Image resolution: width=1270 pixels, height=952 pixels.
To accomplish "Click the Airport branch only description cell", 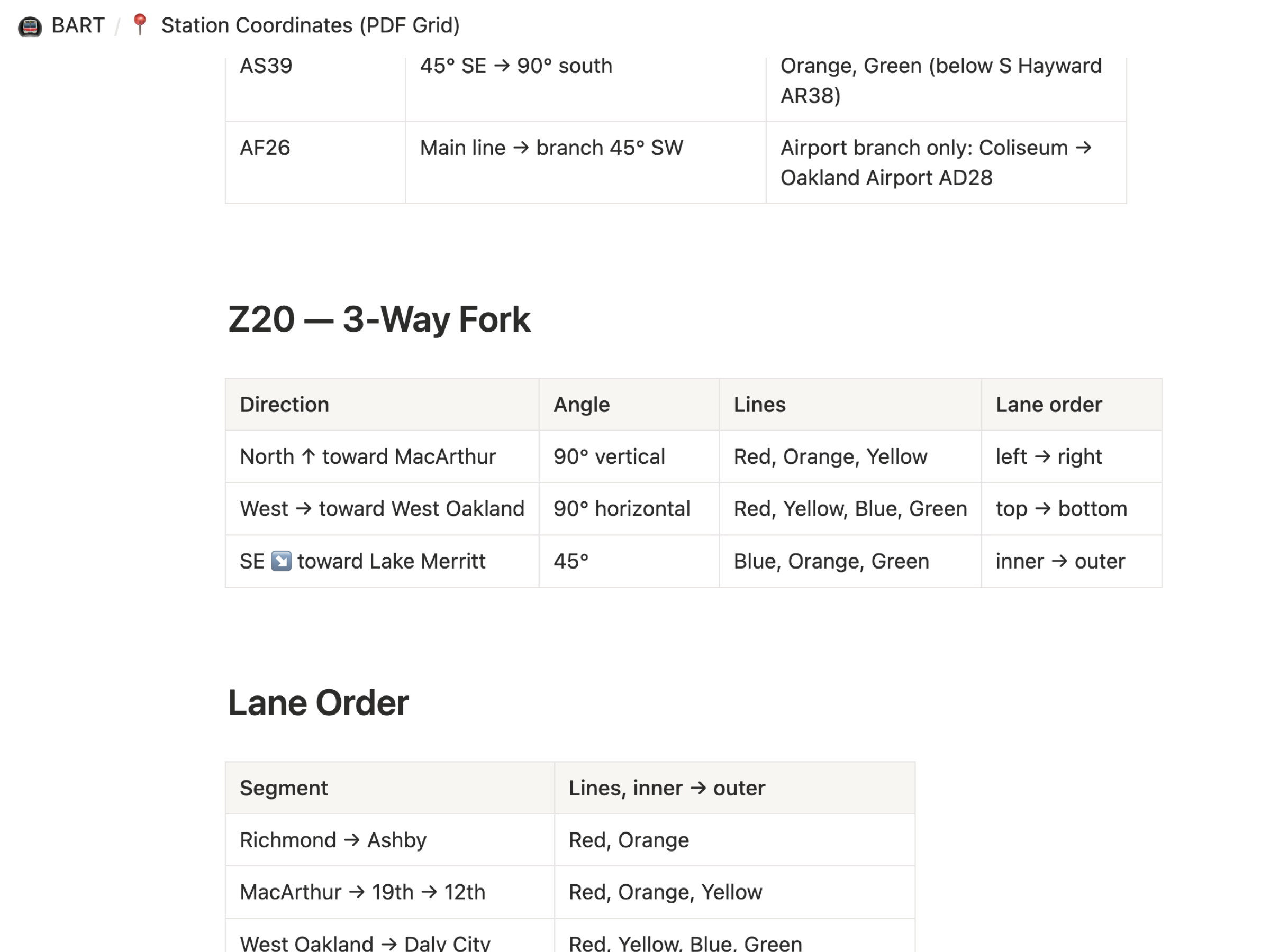I will (x=946, y=162).
